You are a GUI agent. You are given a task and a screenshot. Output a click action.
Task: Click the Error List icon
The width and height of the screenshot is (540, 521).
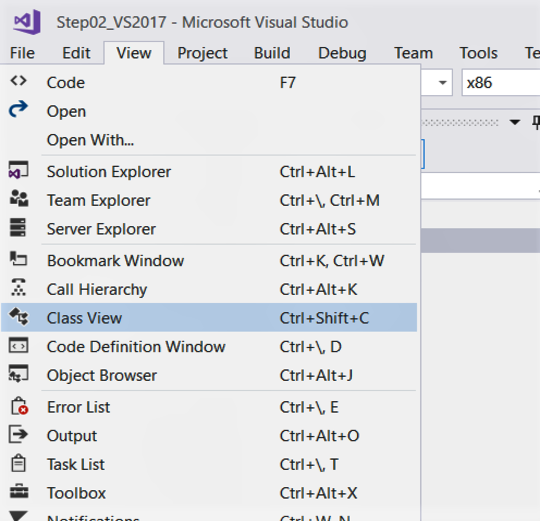pos(19,406)
